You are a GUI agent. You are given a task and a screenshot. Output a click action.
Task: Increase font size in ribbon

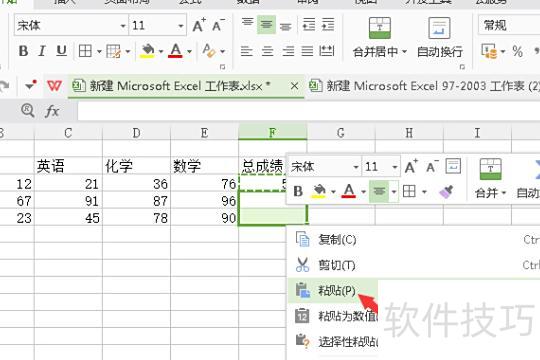click(199, 25)
